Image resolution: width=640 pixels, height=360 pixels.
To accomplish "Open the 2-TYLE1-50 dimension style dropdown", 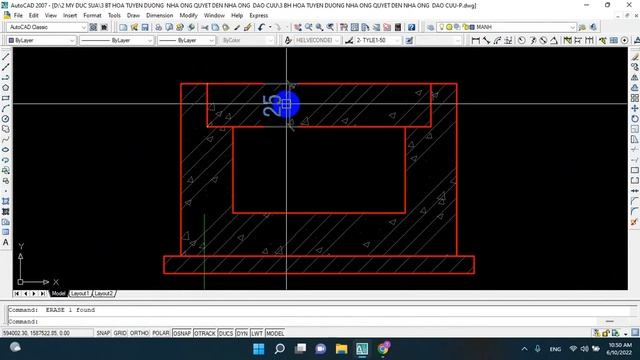I will pos(378,40).
